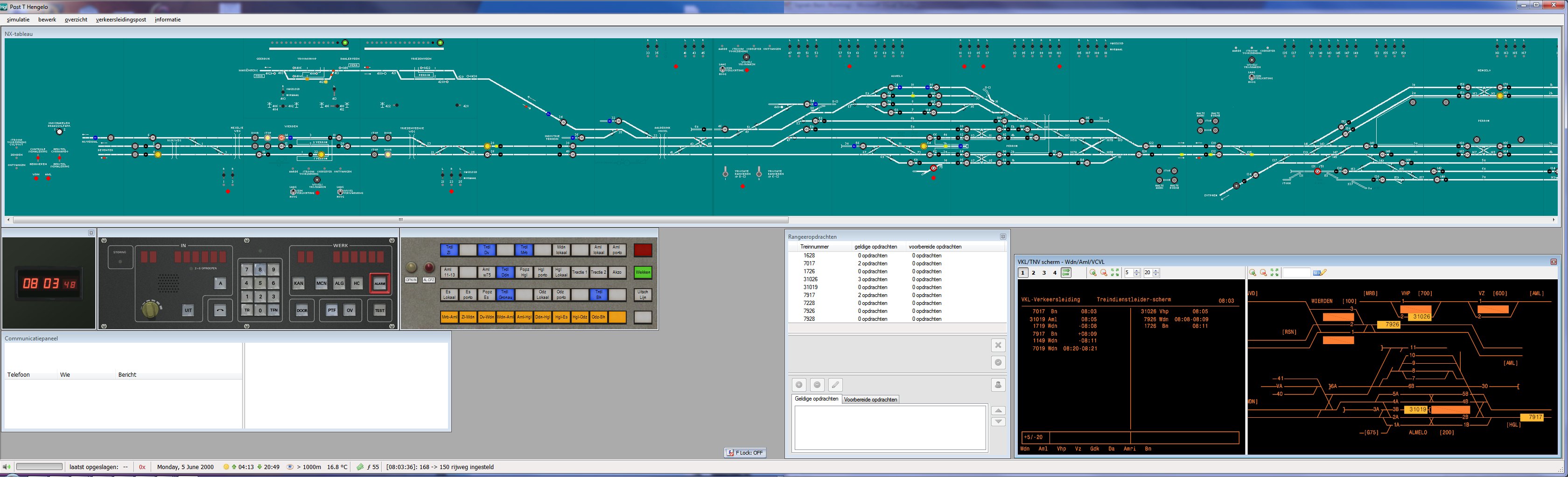The image size is (1568, 477).
Task: Click the orange Wdn-Aml button
Action: click(505, 317)
